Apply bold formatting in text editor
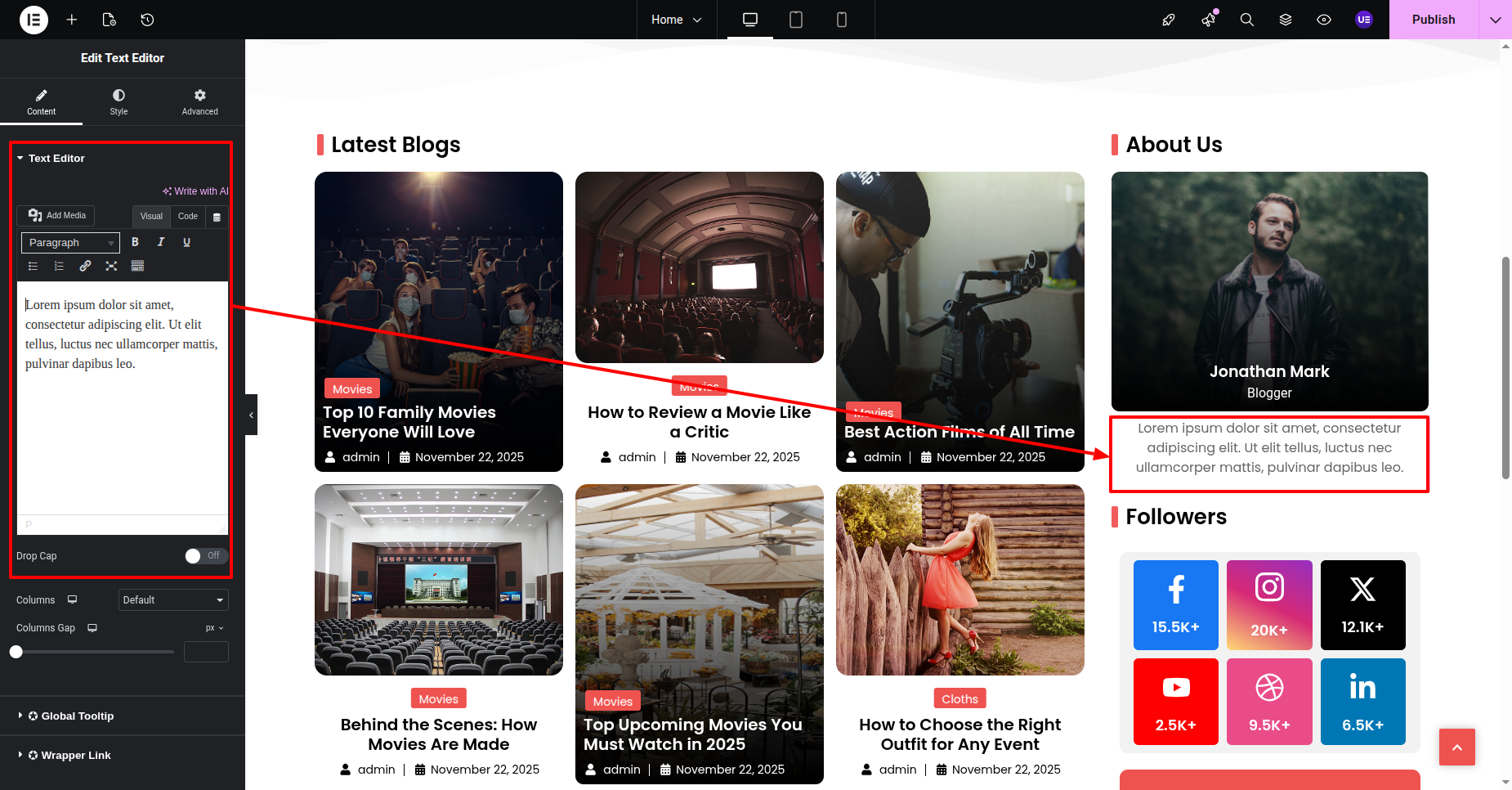The height and width of the screenshot is (790, 1512). click(135, 242)
